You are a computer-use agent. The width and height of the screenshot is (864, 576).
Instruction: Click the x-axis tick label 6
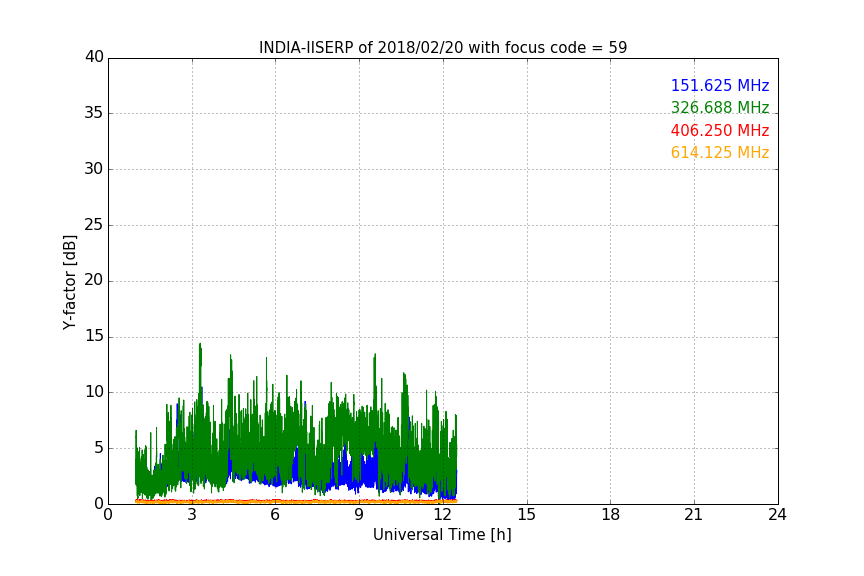[275, 515]
